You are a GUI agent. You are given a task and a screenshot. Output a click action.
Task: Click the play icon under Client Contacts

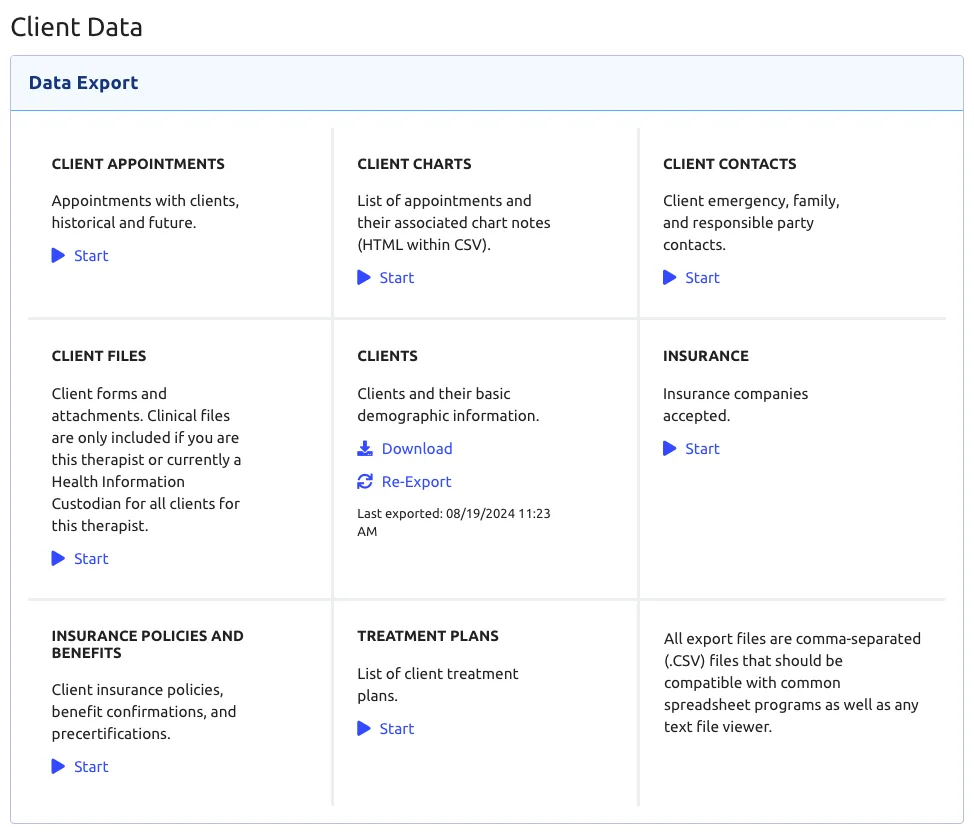click(670, 278)
